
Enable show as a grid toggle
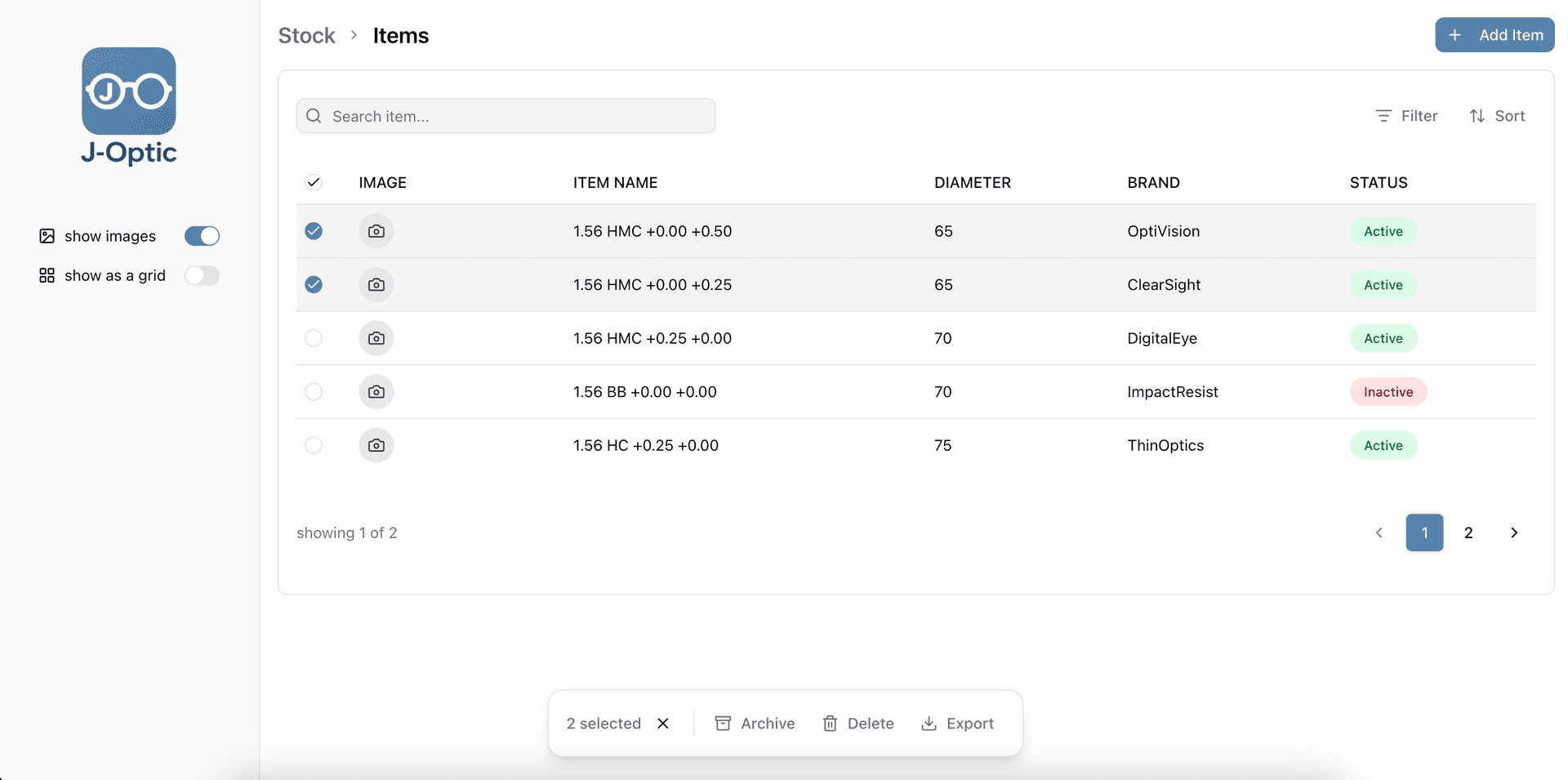tap(202, 275)
